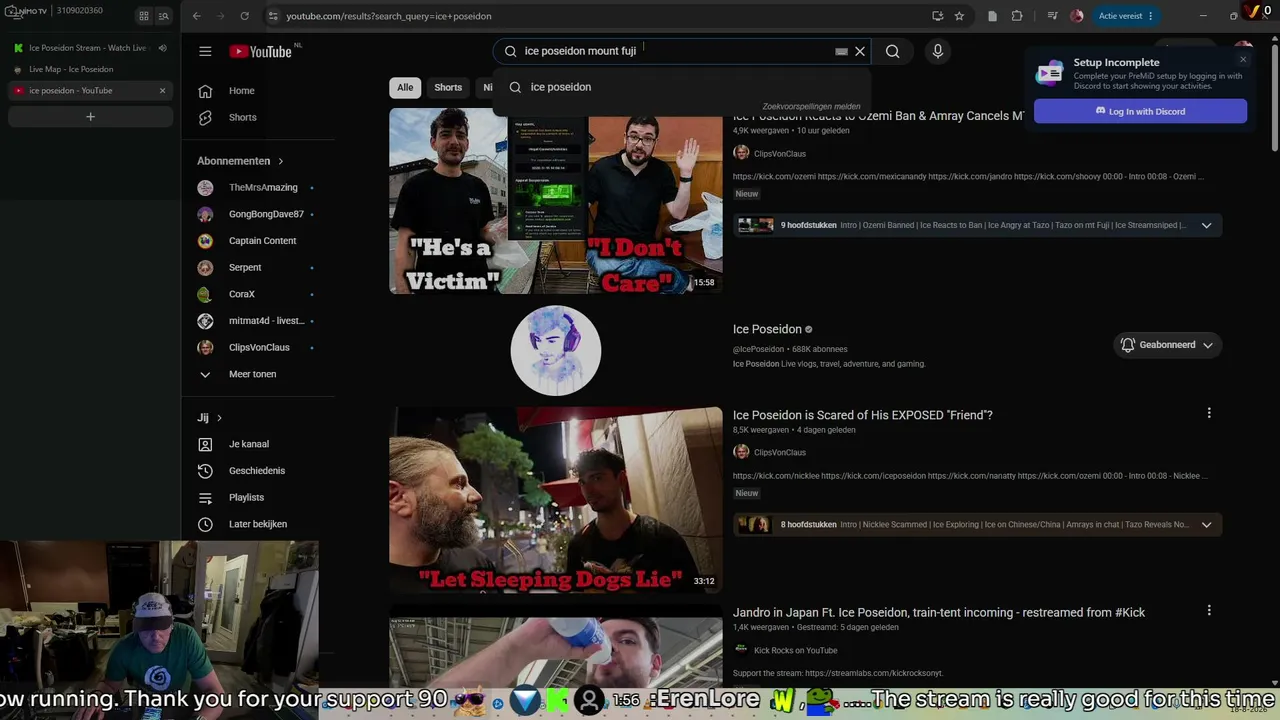Open "Ice Poseidon is Scared of His EXPOSED Friend" title
This screenshot has height=720, width=1280.
point(863,415)
